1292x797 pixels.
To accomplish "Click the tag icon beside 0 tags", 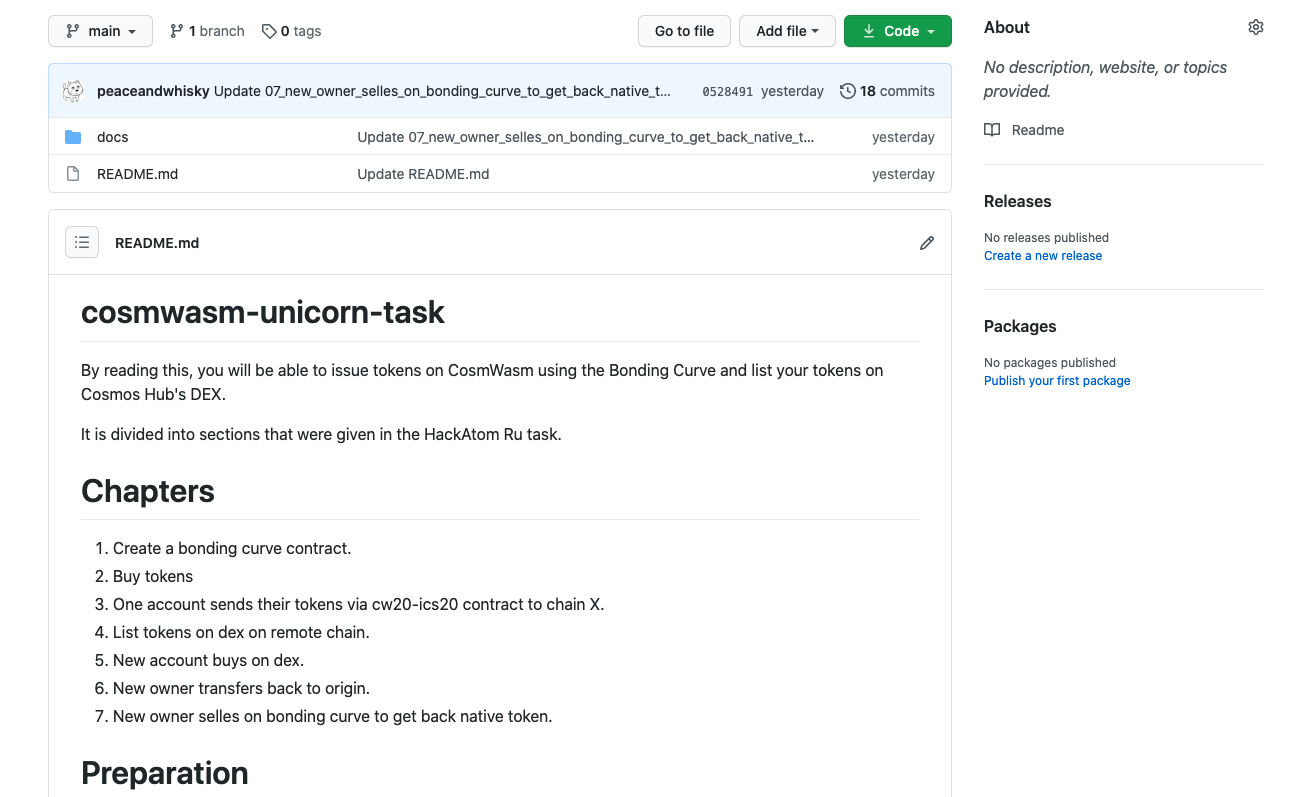I will coord(269,31).
